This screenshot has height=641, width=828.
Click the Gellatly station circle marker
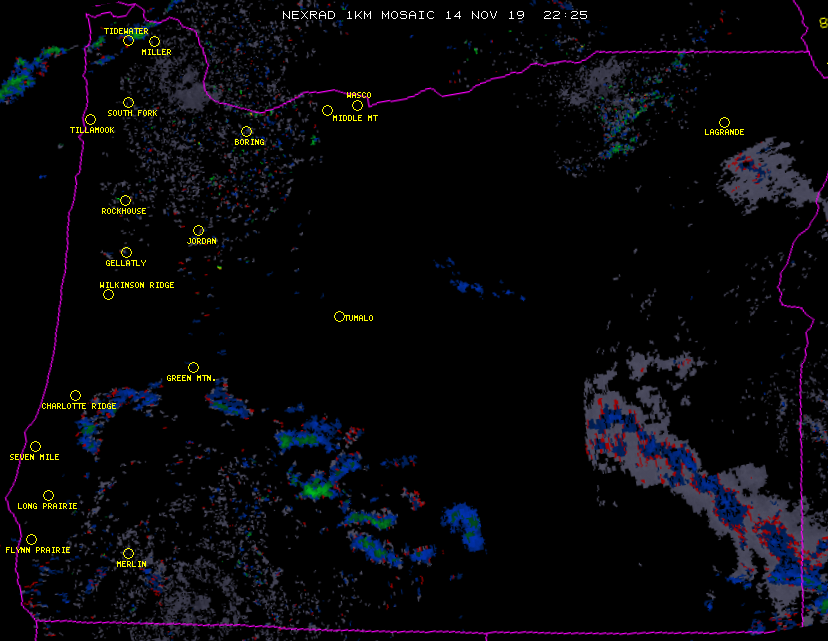126,252
